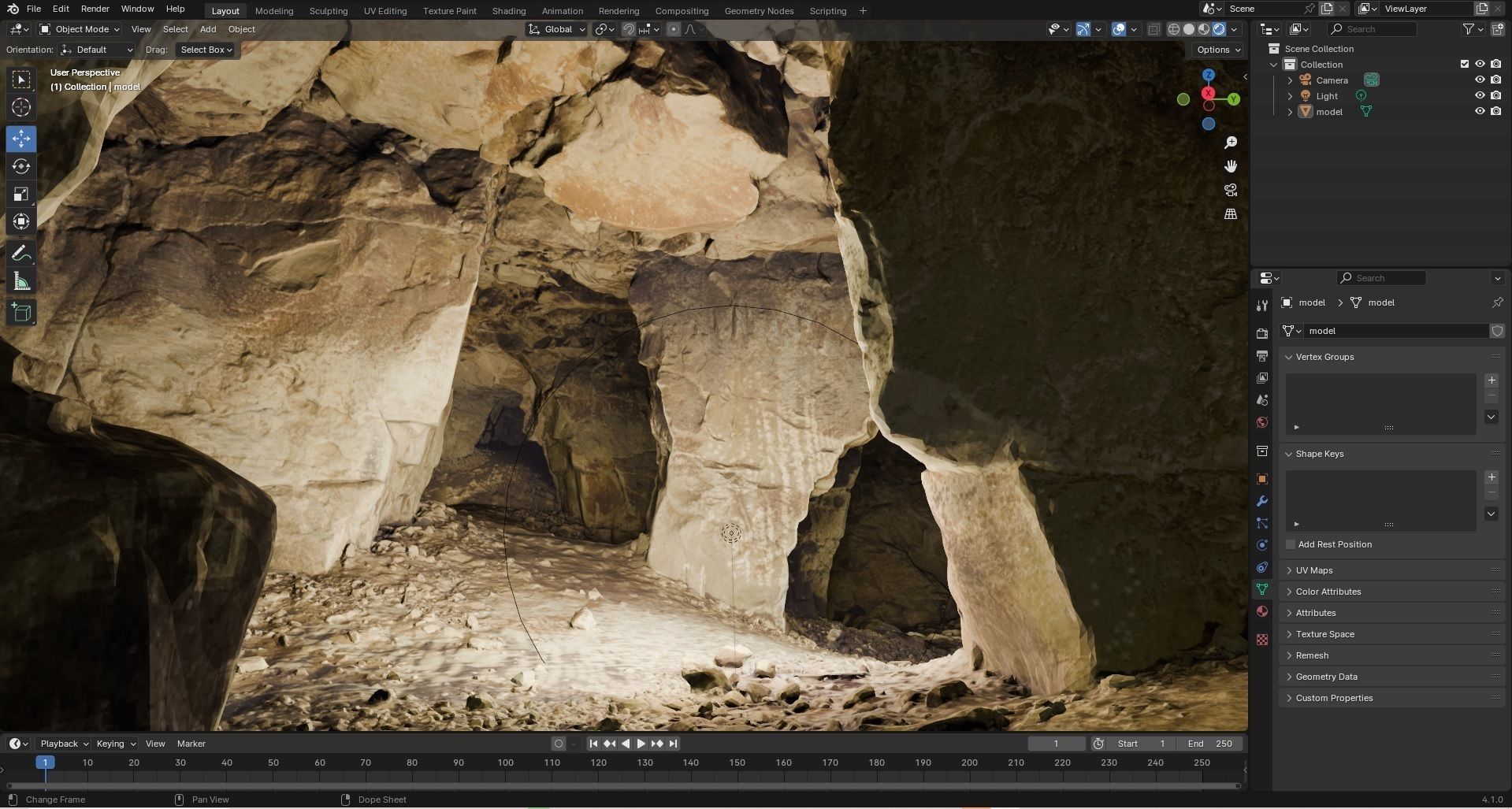Switch to wireframe shading
This screenshot has width=1512, height=809.
point(1174,29)
